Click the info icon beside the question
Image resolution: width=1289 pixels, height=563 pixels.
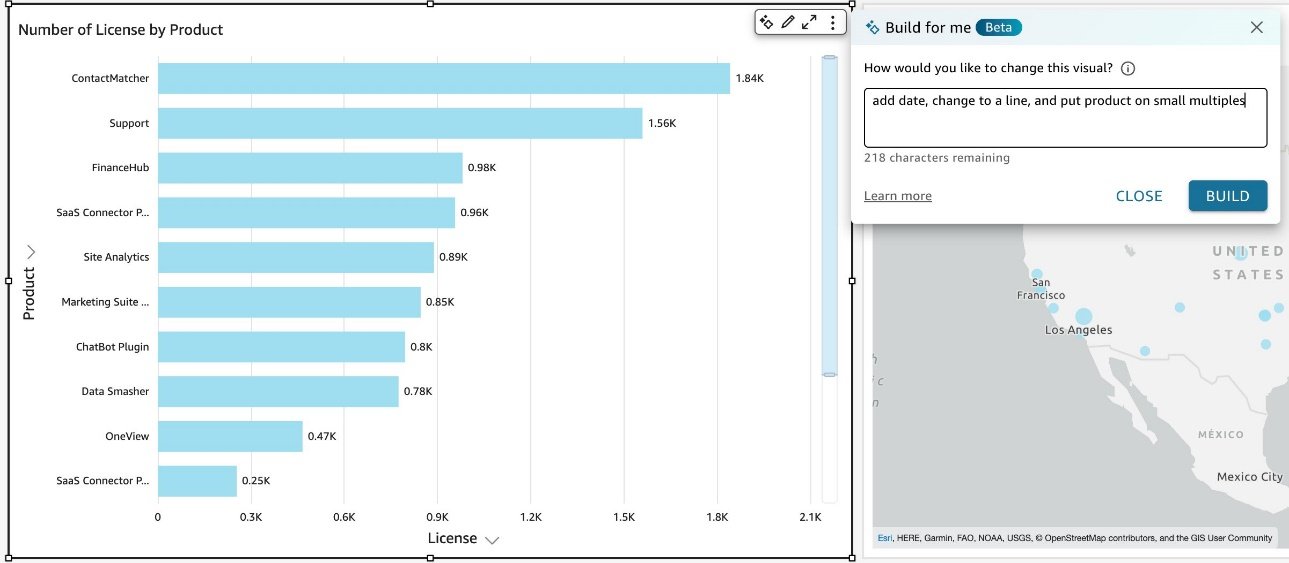[1128, 69]
